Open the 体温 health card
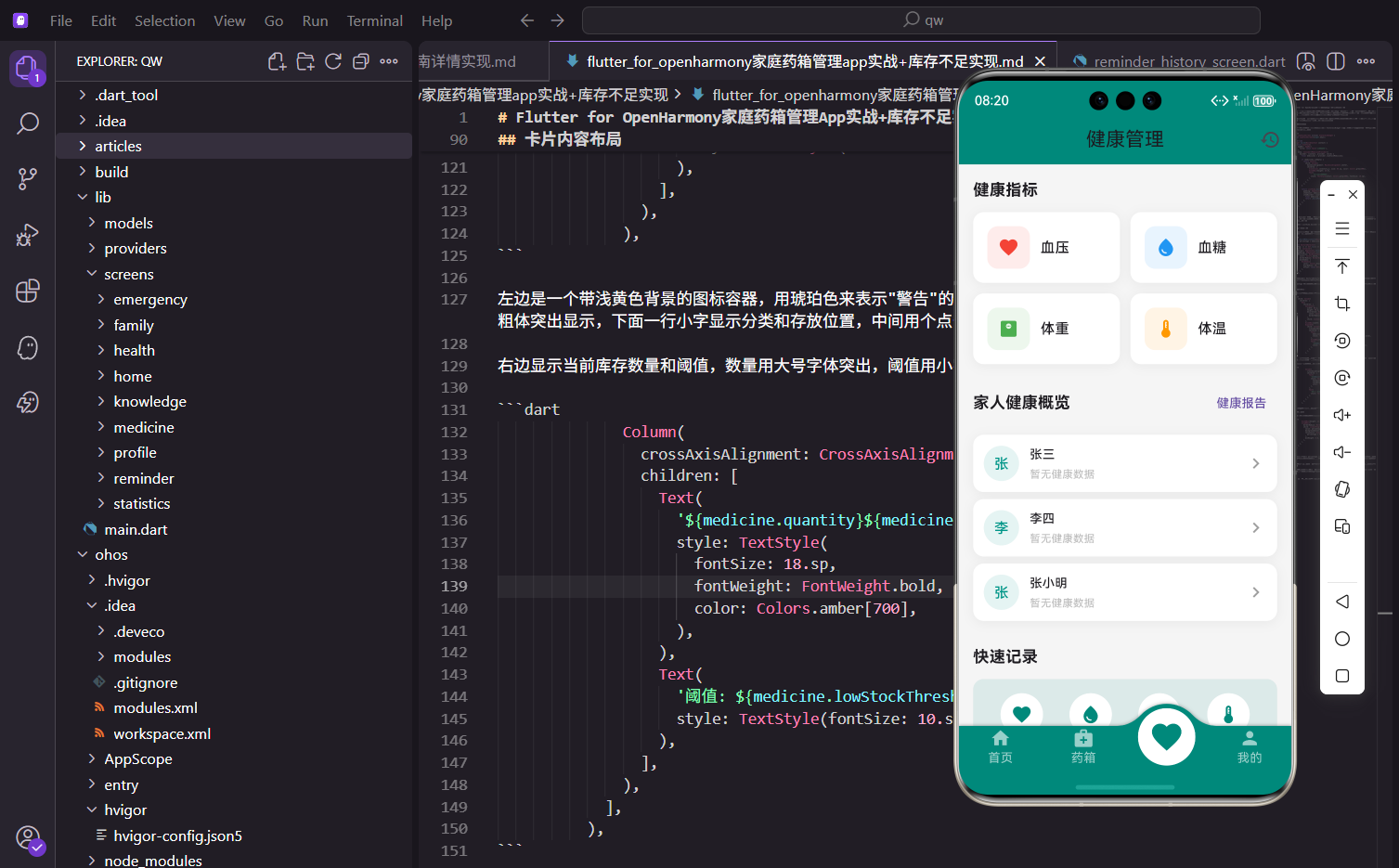The image size is (1399, 868). pos(1204,329)
